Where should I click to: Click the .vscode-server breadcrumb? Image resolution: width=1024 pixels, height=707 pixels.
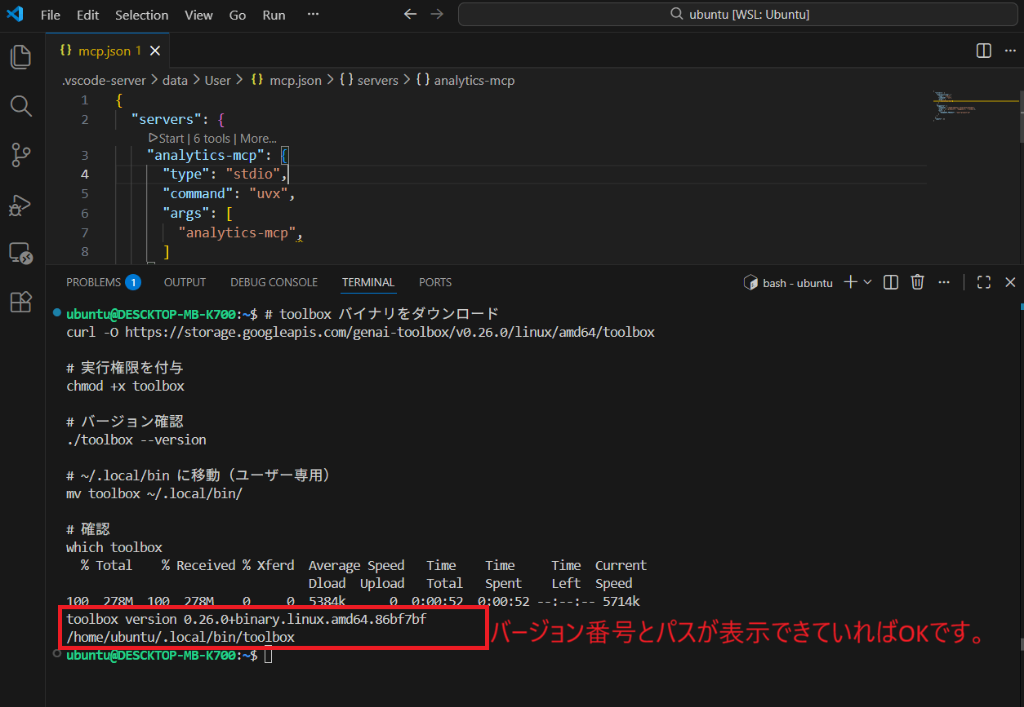pos(104,80)
